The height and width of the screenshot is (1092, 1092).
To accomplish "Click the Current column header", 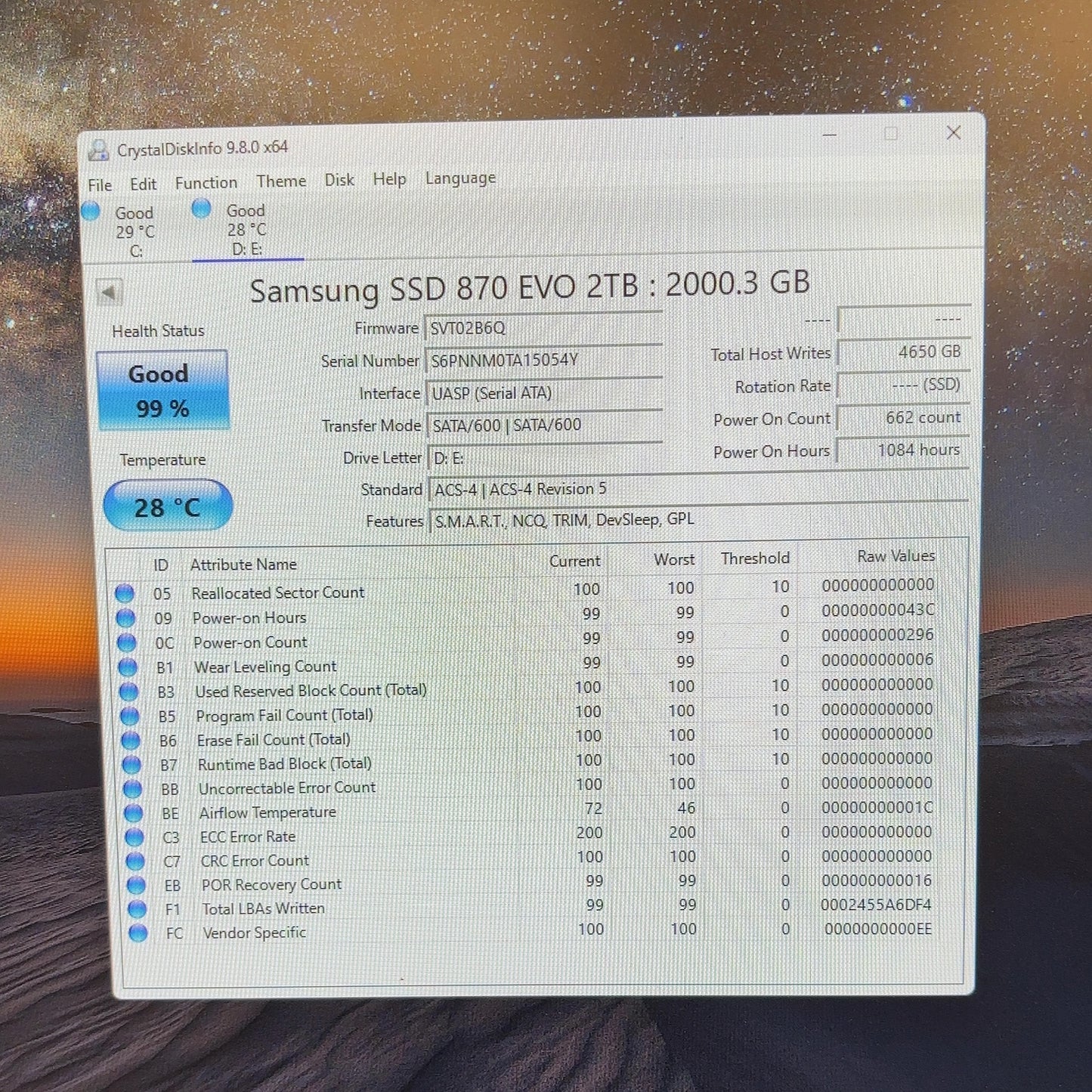I will (x=574, y=561).
